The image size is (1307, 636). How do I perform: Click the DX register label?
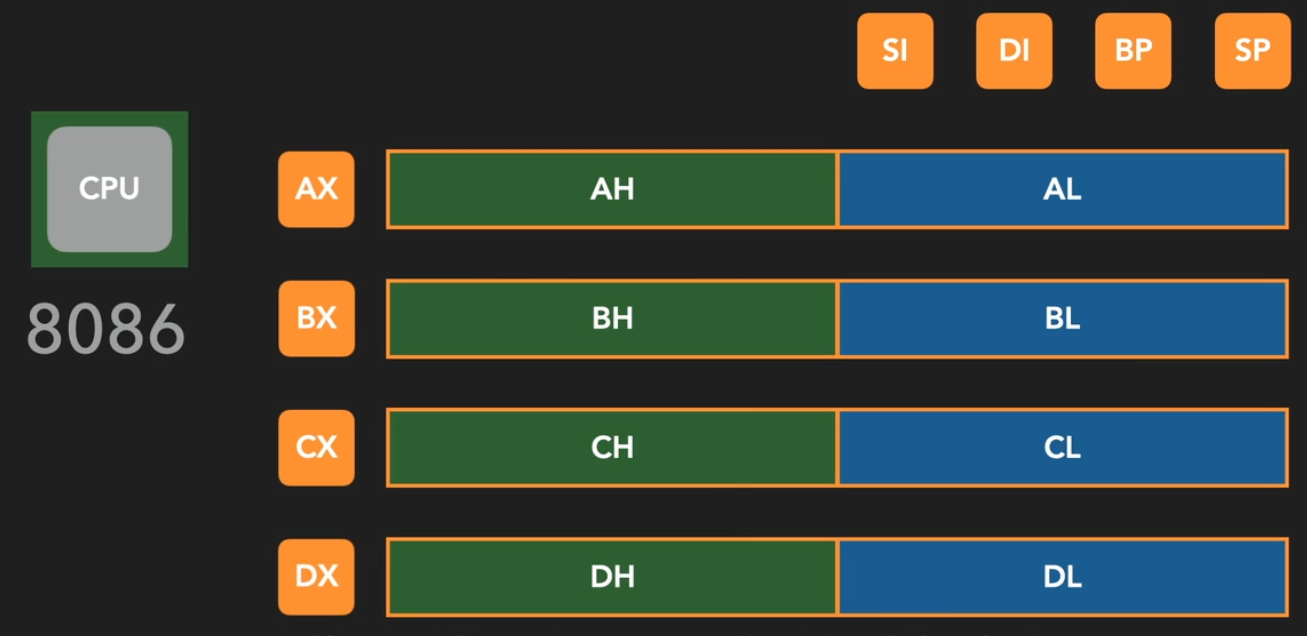pos(316,577)
